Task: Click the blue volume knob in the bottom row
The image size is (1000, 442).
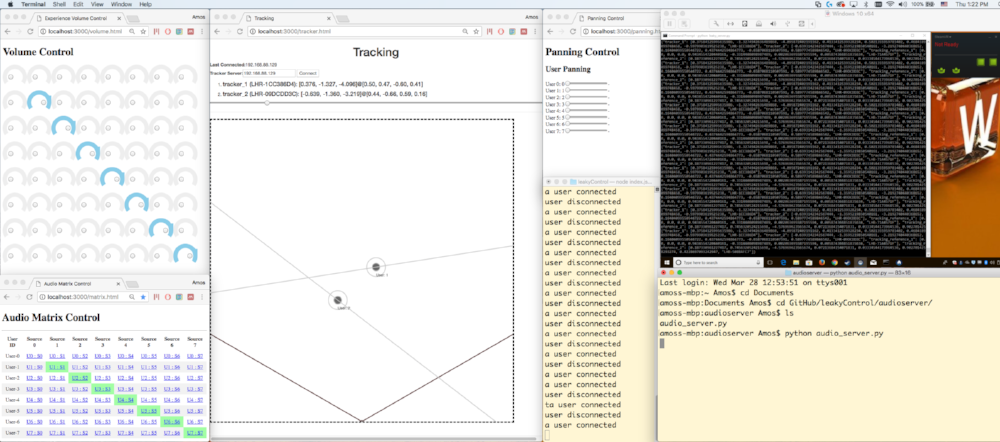Action: coord(186,254)
